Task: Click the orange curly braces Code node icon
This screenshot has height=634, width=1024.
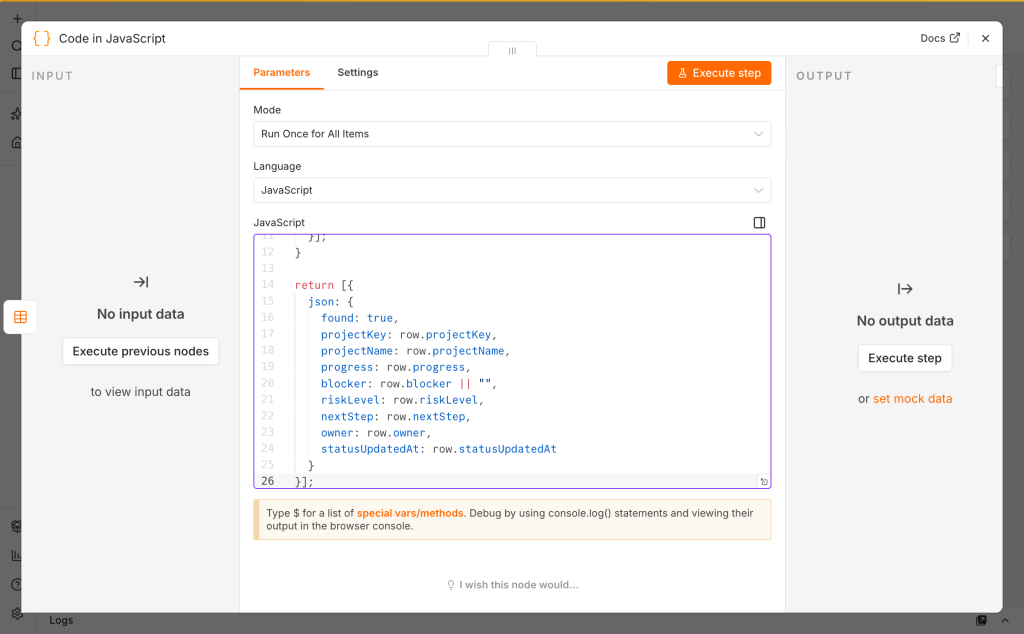Action: tap(42, 39)
